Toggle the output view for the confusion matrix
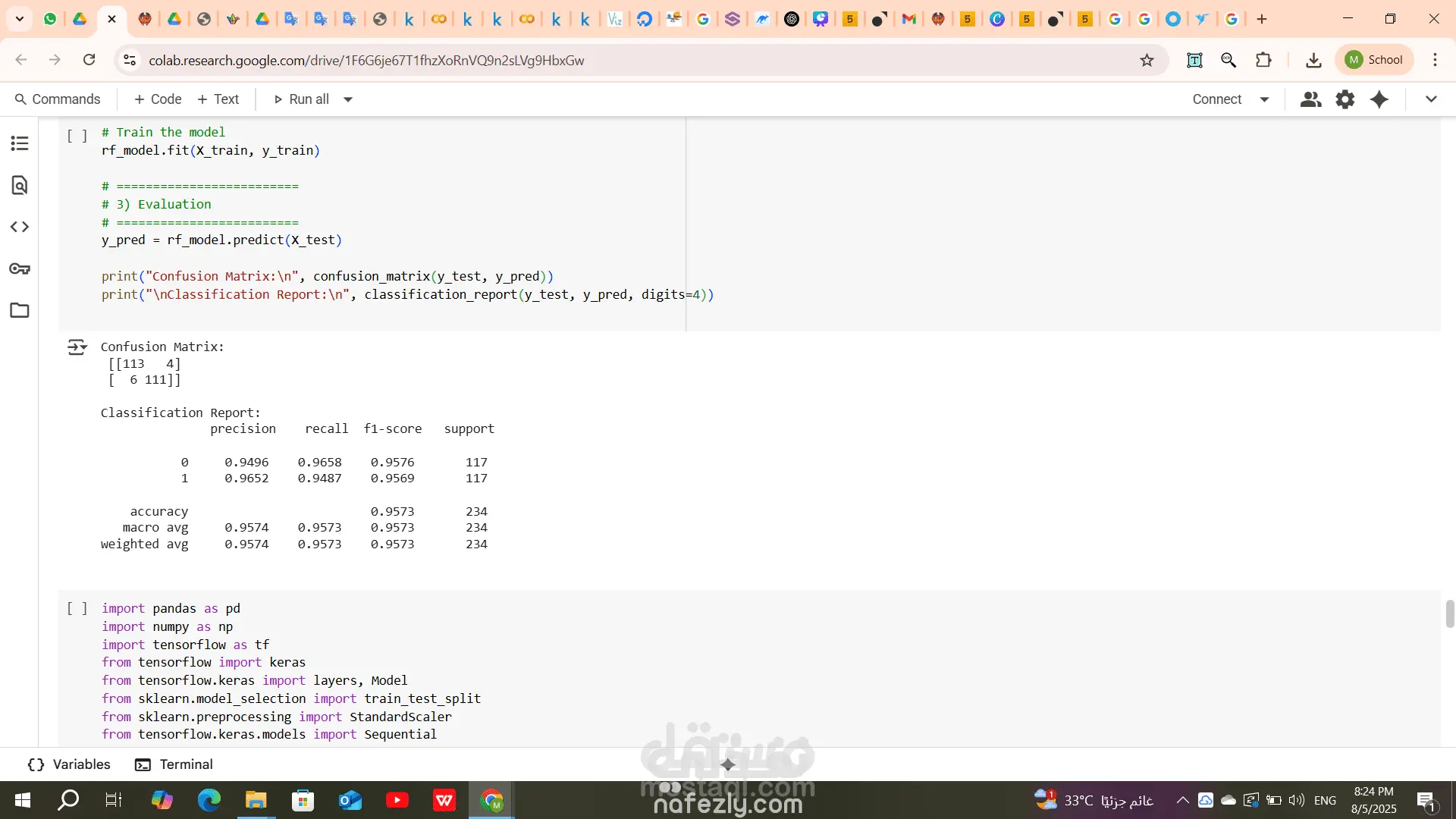1456x819 pixels. (77, 347)
